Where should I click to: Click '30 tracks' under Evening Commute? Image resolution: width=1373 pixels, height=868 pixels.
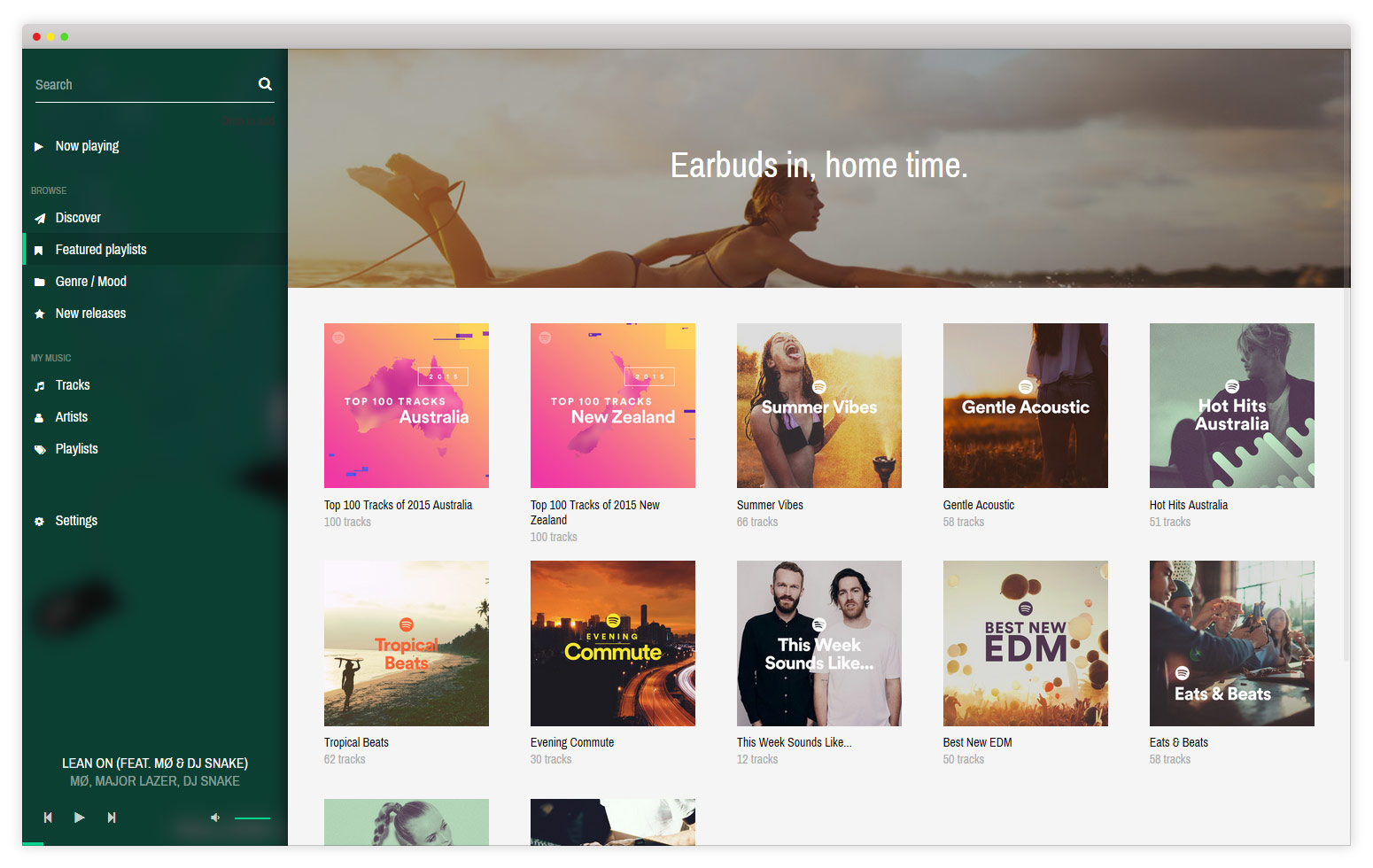pyautogui.click(x=551, y=759)
